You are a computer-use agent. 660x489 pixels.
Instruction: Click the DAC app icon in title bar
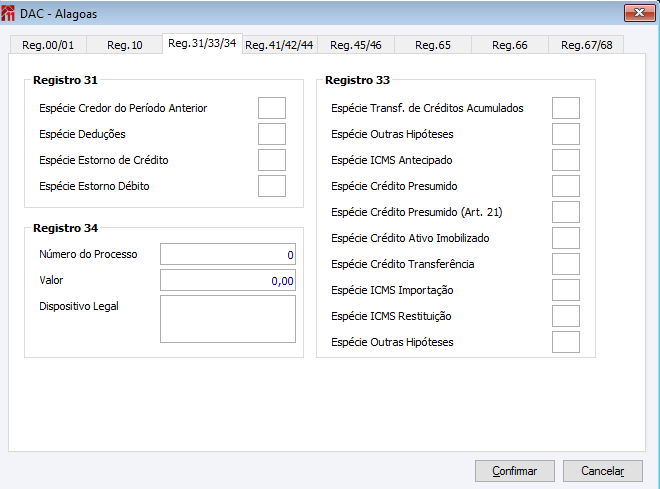pyautogui.click(x=9, y=13)
